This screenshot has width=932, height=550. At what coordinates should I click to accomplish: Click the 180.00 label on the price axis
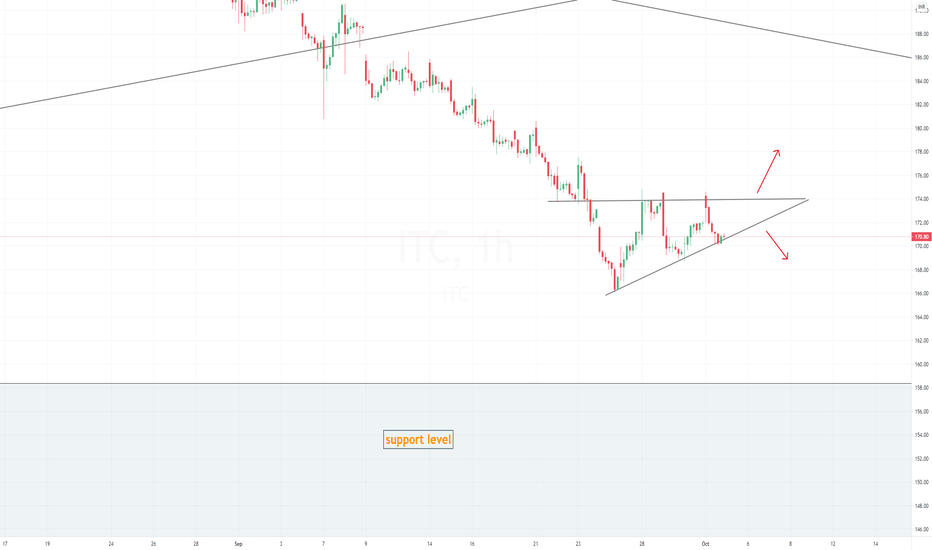pyautogui.click(x=921, y=128)
